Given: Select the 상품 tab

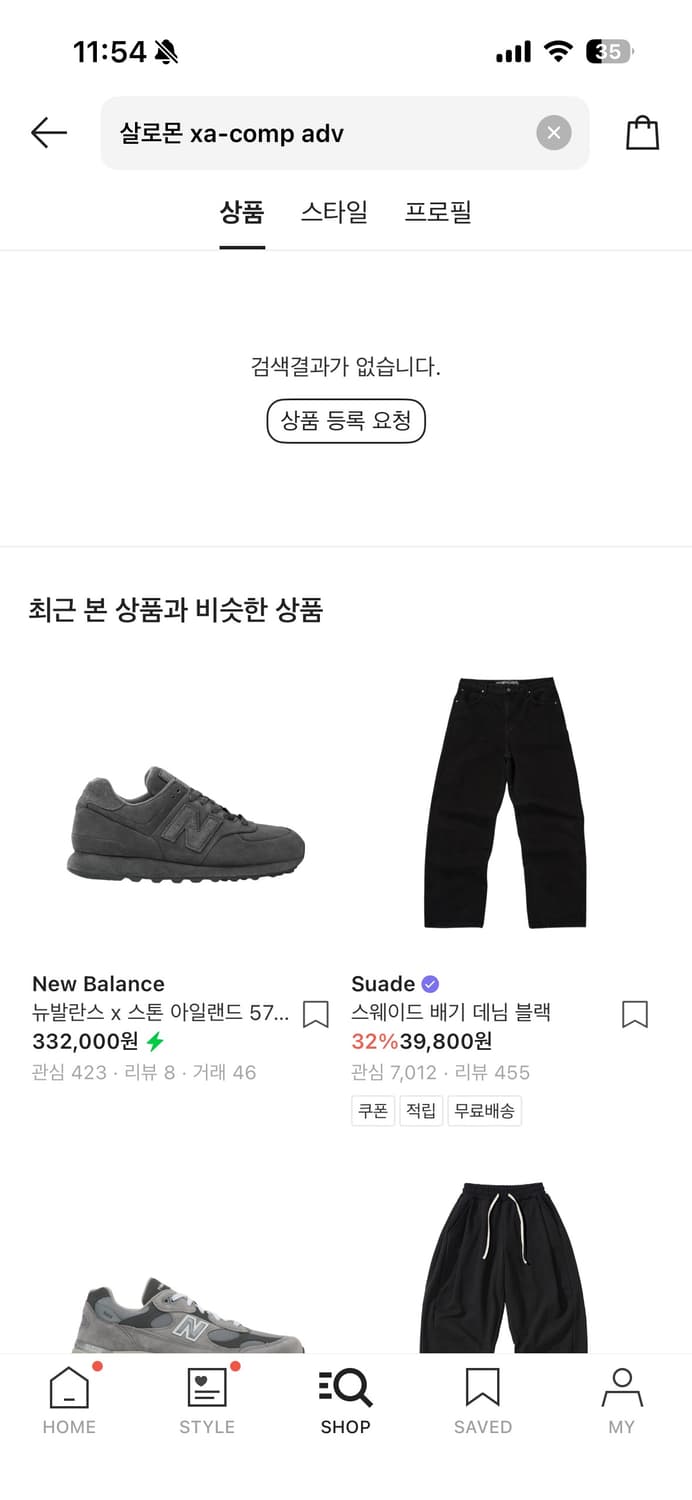Looking at the screenshot, I should [x=242, y=212].
